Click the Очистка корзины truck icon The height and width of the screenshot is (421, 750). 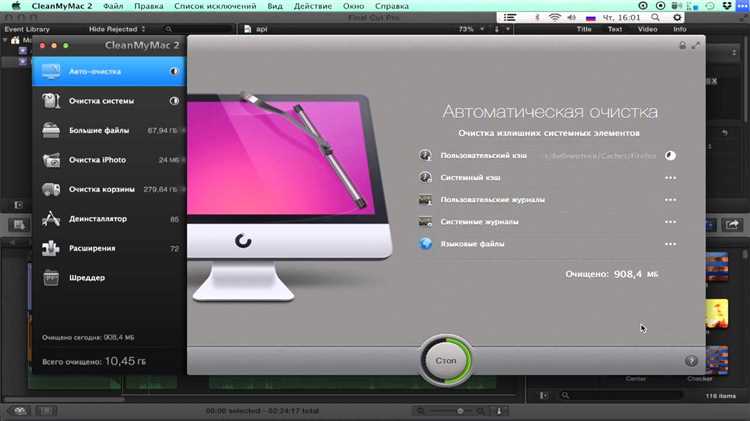tap(51, 189)
